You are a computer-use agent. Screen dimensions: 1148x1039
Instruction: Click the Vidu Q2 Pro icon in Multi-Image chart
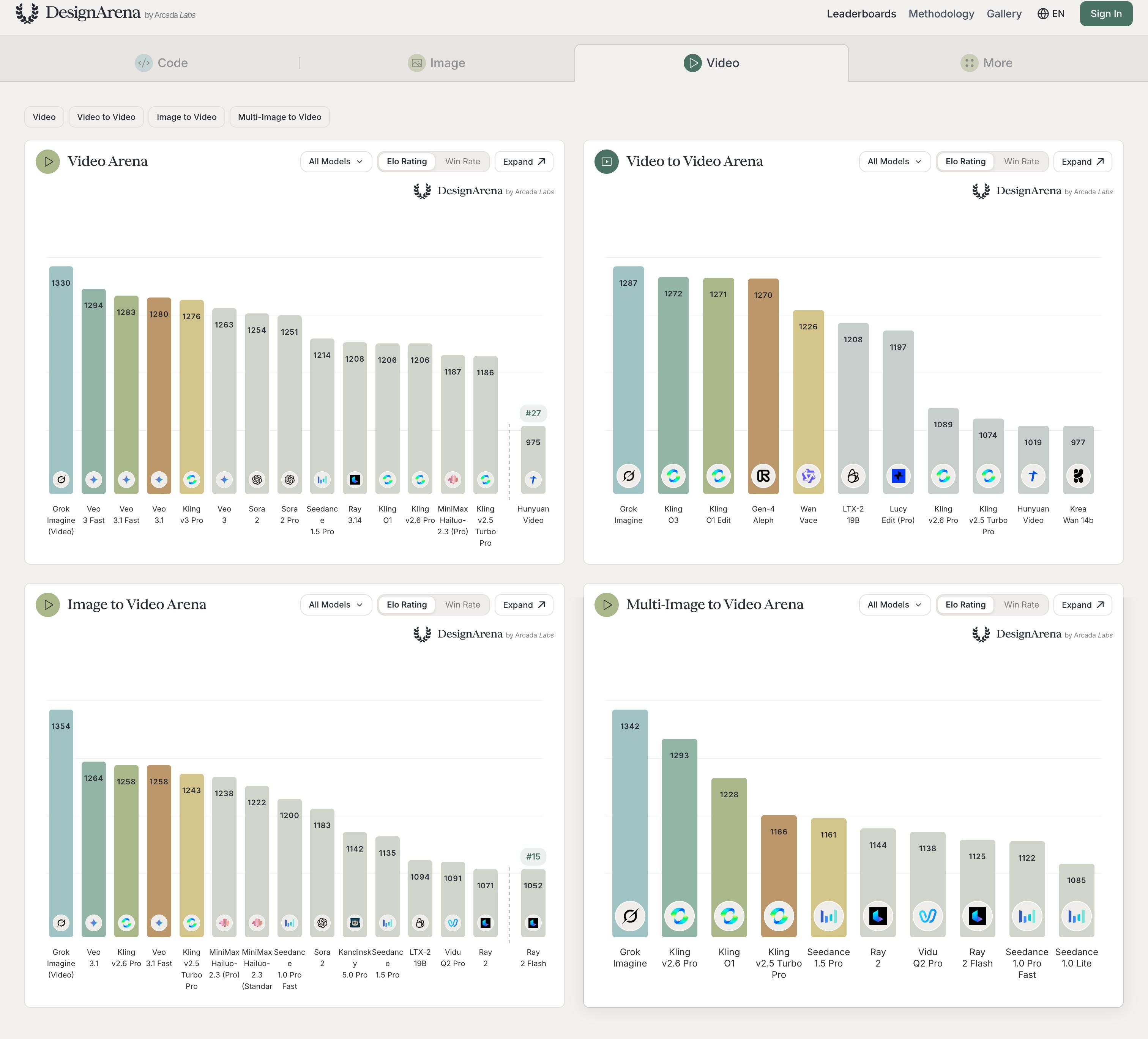coord(927,916)
